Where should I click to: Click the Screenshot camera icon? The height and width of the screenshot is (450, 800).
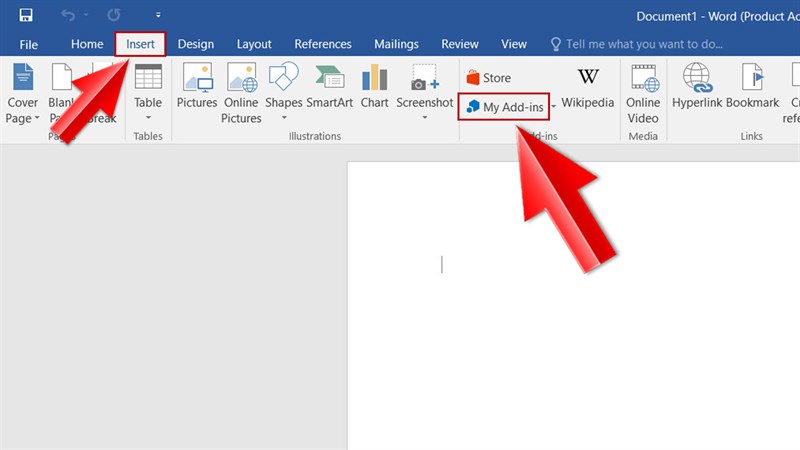[424, 78]
